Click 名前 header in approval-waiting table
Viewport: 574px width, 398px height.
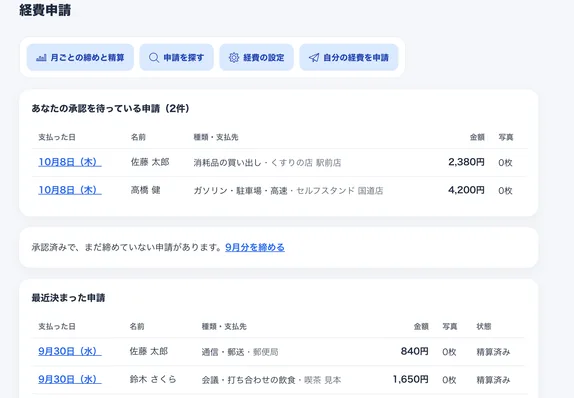click(x=138, y=137)
